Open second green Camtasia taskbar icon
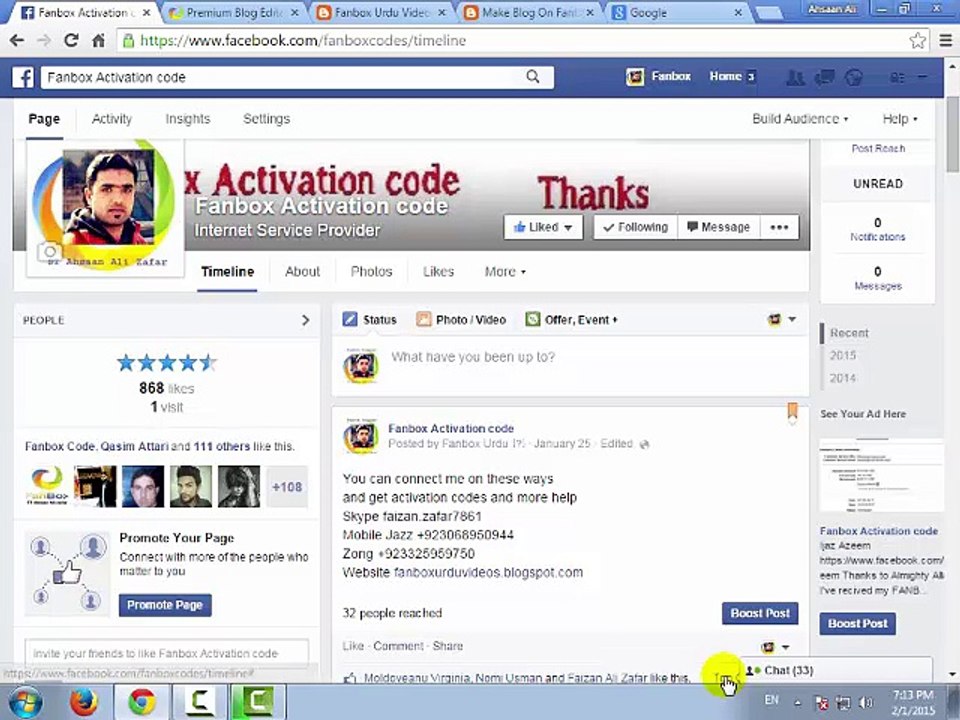The image size is (960, 720). click(x=257, y=702)
